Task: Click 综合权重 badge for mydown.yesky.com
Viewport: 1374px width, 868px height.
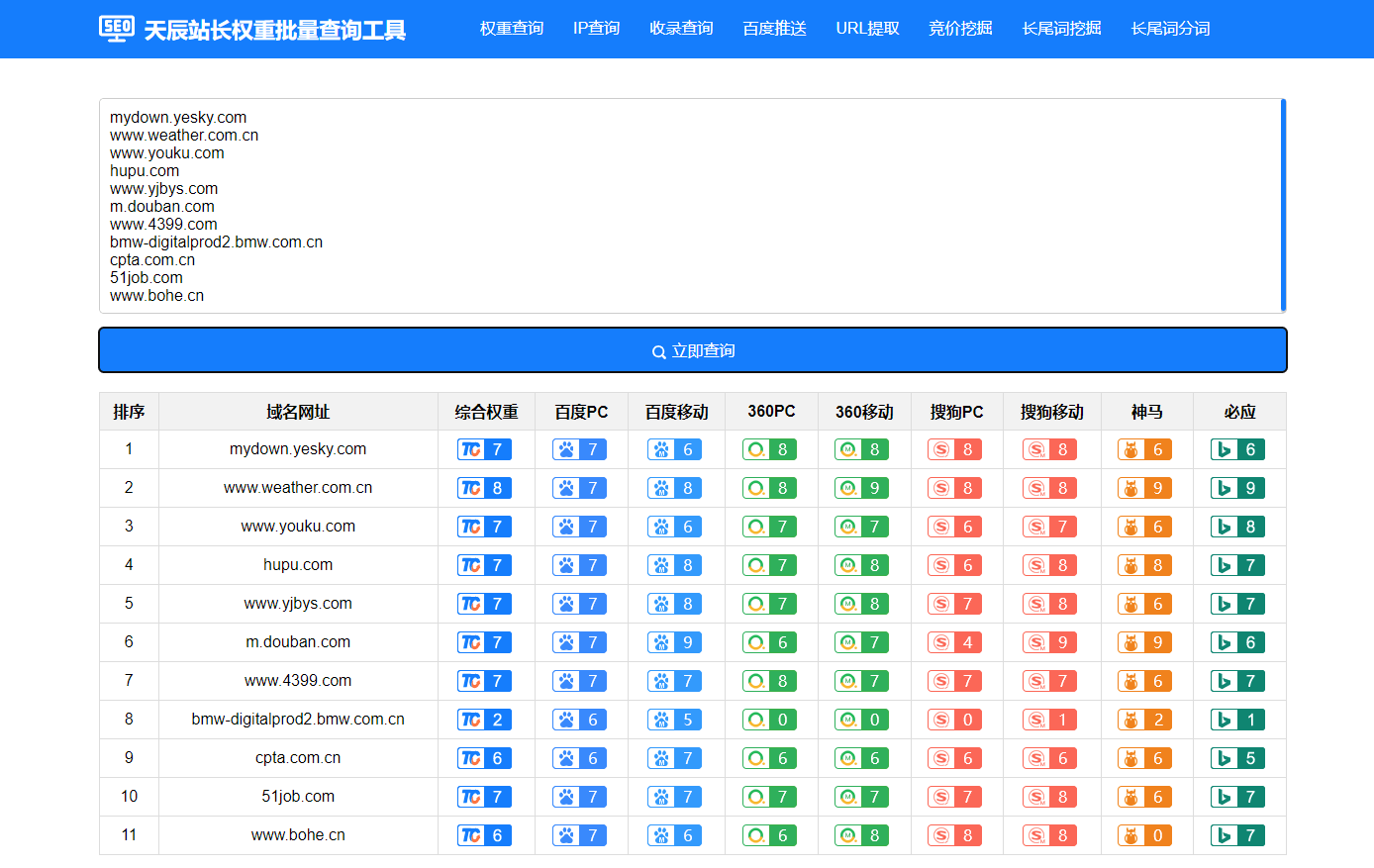Action: click(485, 449)
